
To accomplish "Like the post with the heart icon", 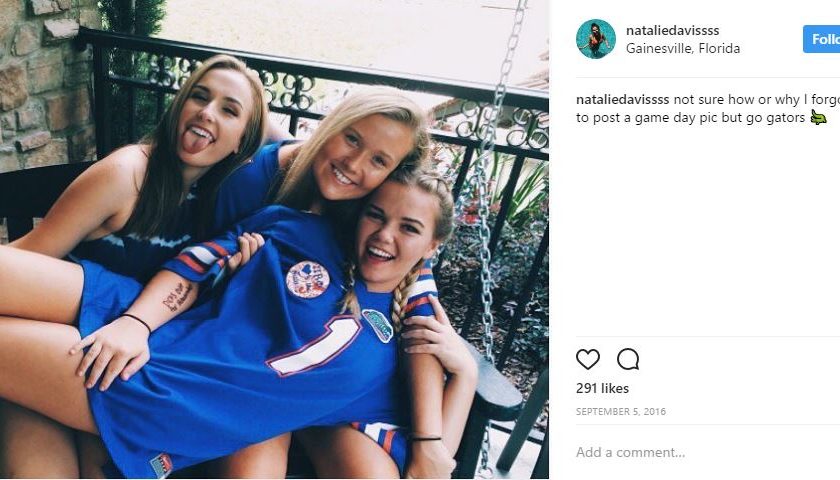I will [x=588, y=359].
